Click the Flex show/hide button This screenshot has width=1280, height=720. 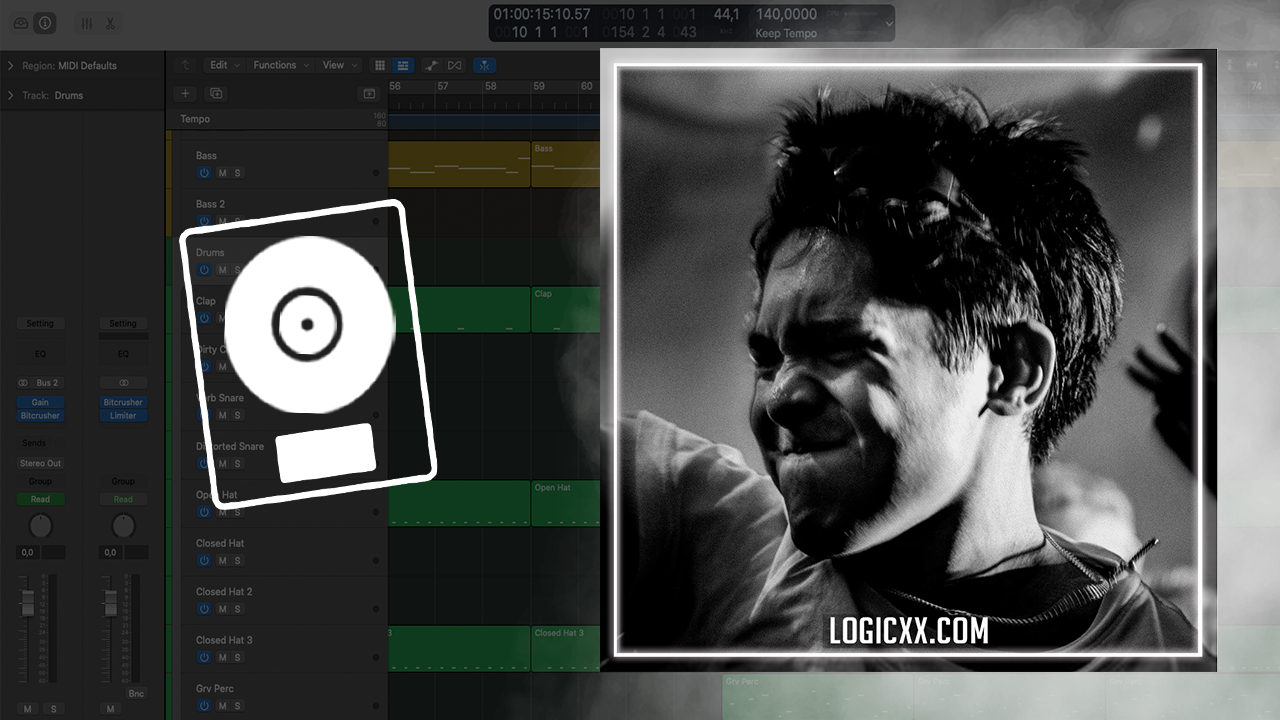(455, 65)
